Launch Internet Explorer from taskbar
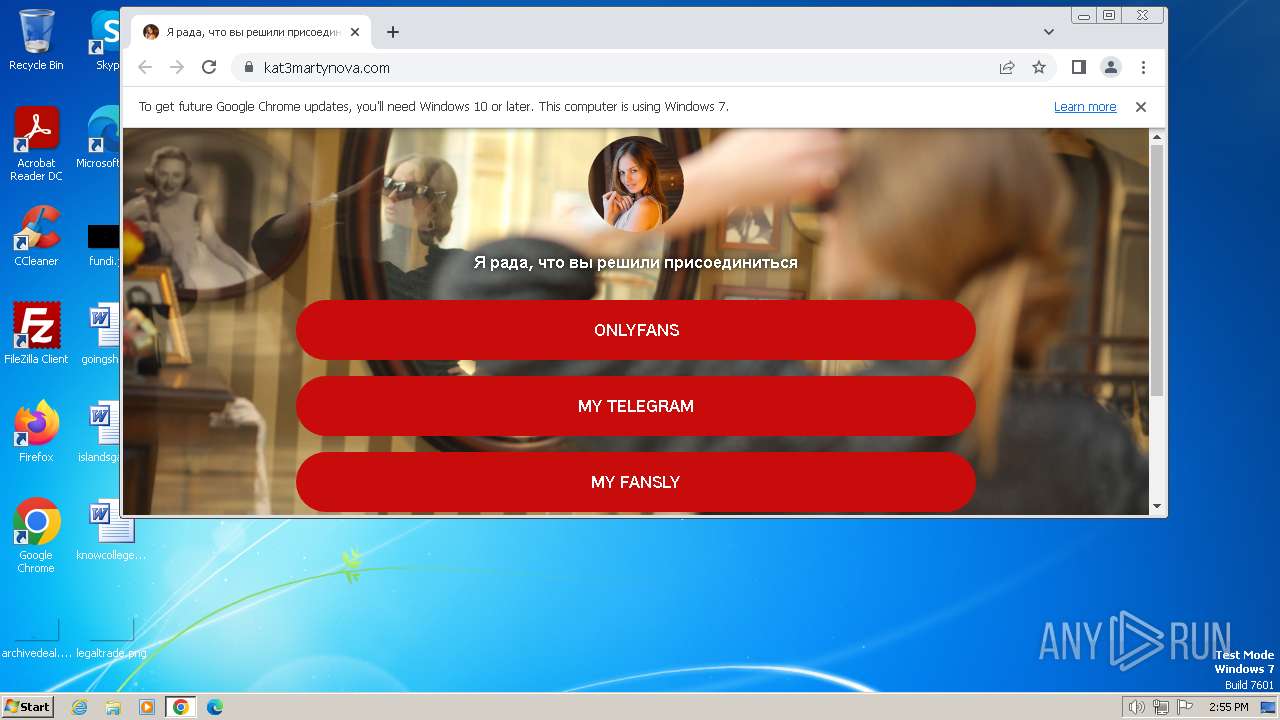This screenshot has height=720, width=1280. 79,707
